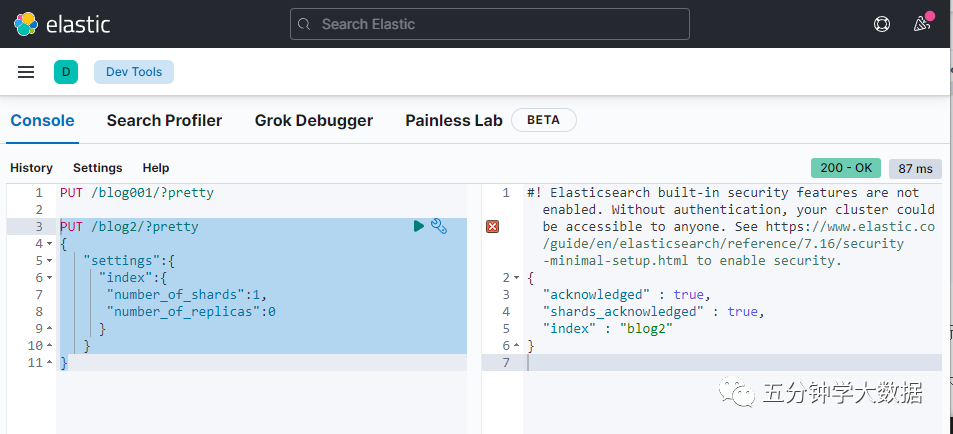Collapse the fold arrow on line 4
The image size is (953, 434).
(x=49, y=244)
